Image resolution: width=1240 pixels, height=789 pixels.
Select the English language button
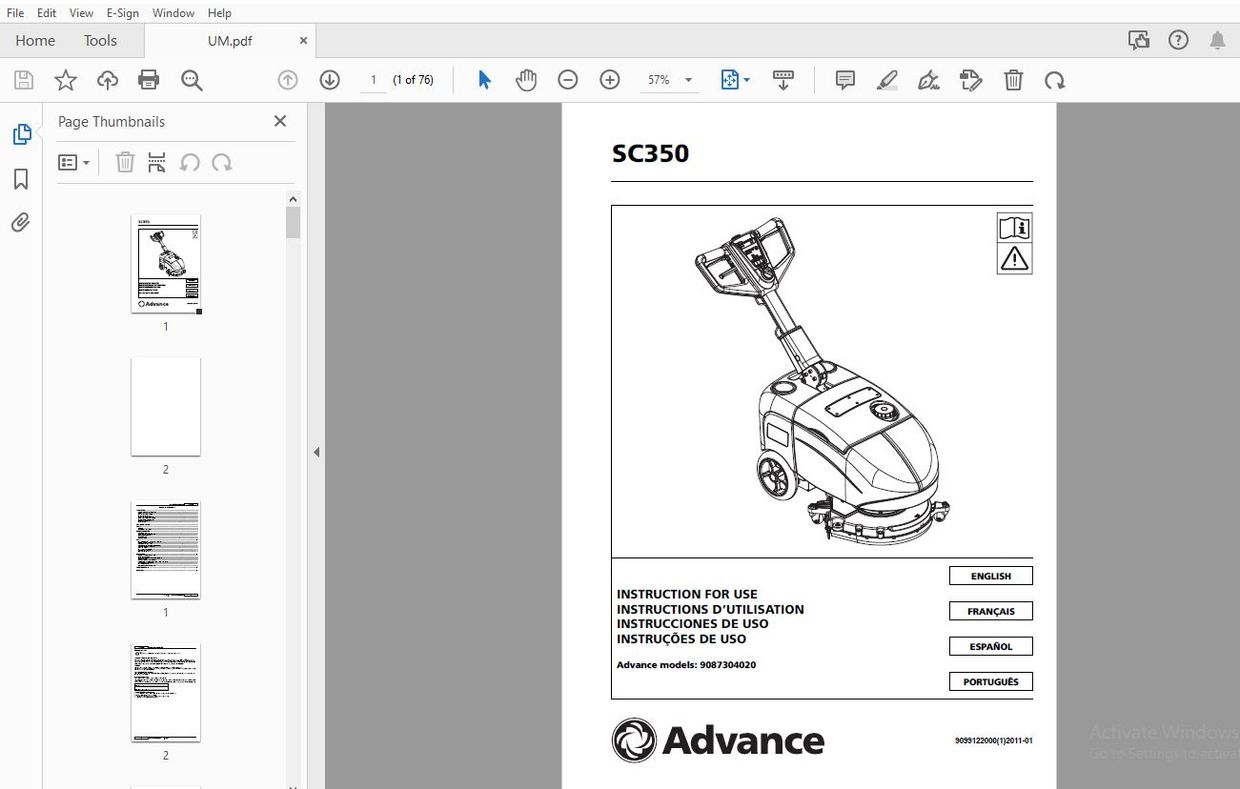(x=990, y=575)
